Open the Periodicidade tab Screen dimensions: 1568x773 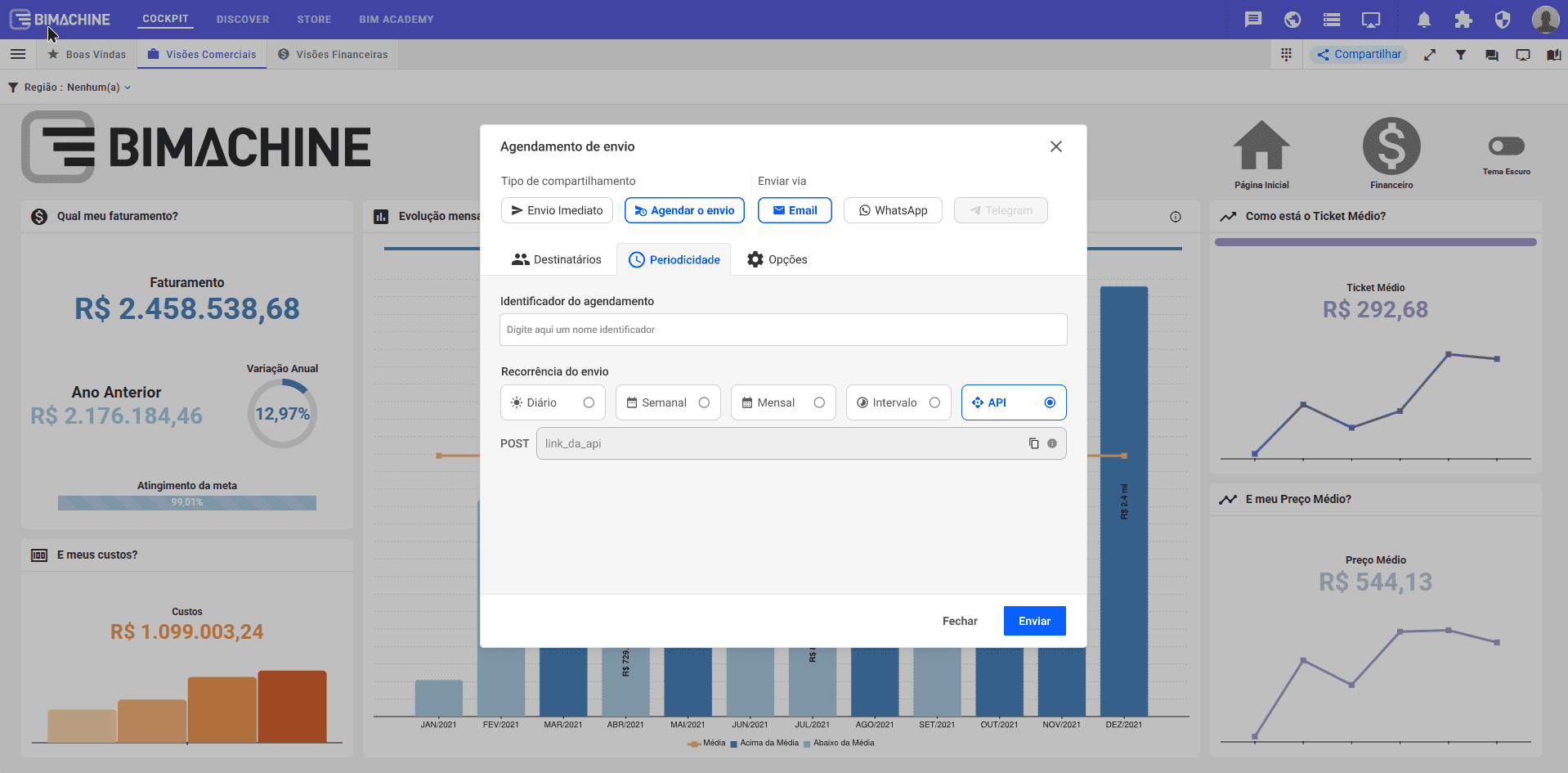[x=674, y=259]
